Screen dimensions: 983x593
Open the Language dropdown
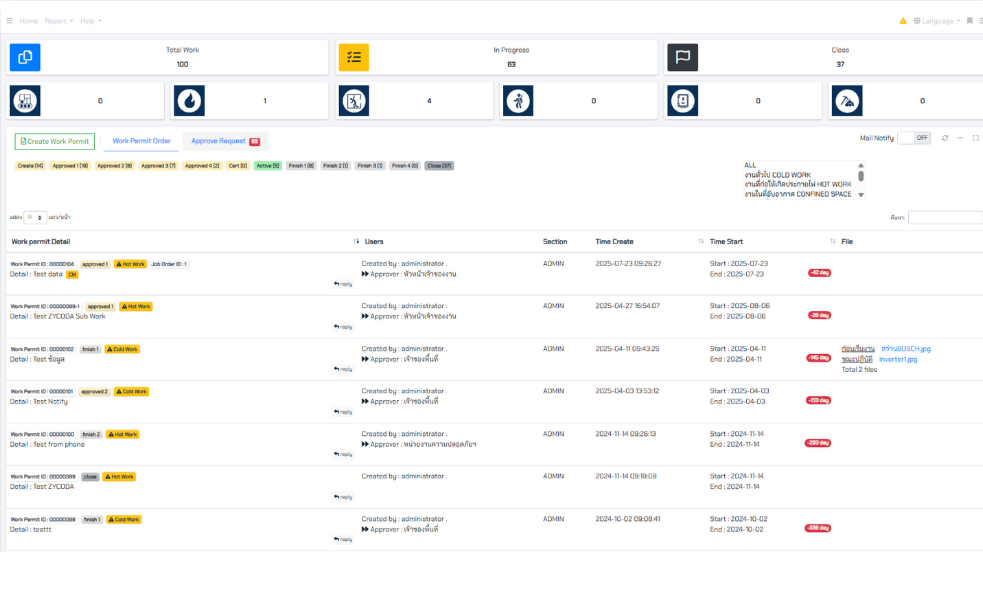pos(937,21)
